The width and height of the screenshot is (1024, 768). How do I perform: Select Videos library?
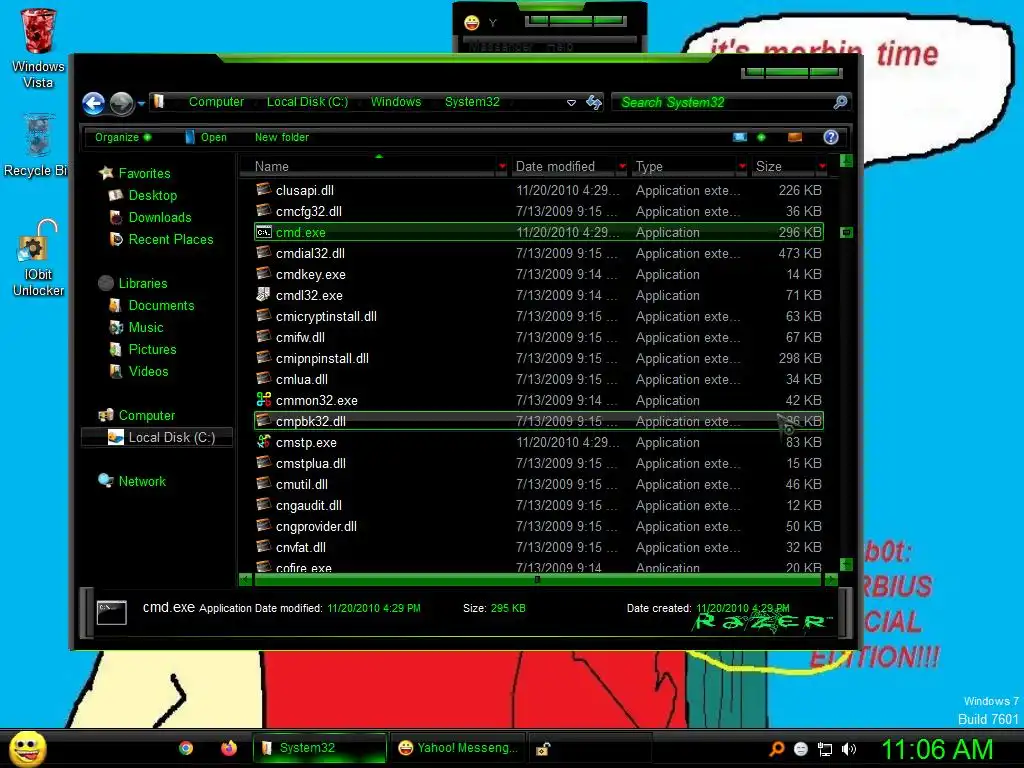(x=148, y=371)
